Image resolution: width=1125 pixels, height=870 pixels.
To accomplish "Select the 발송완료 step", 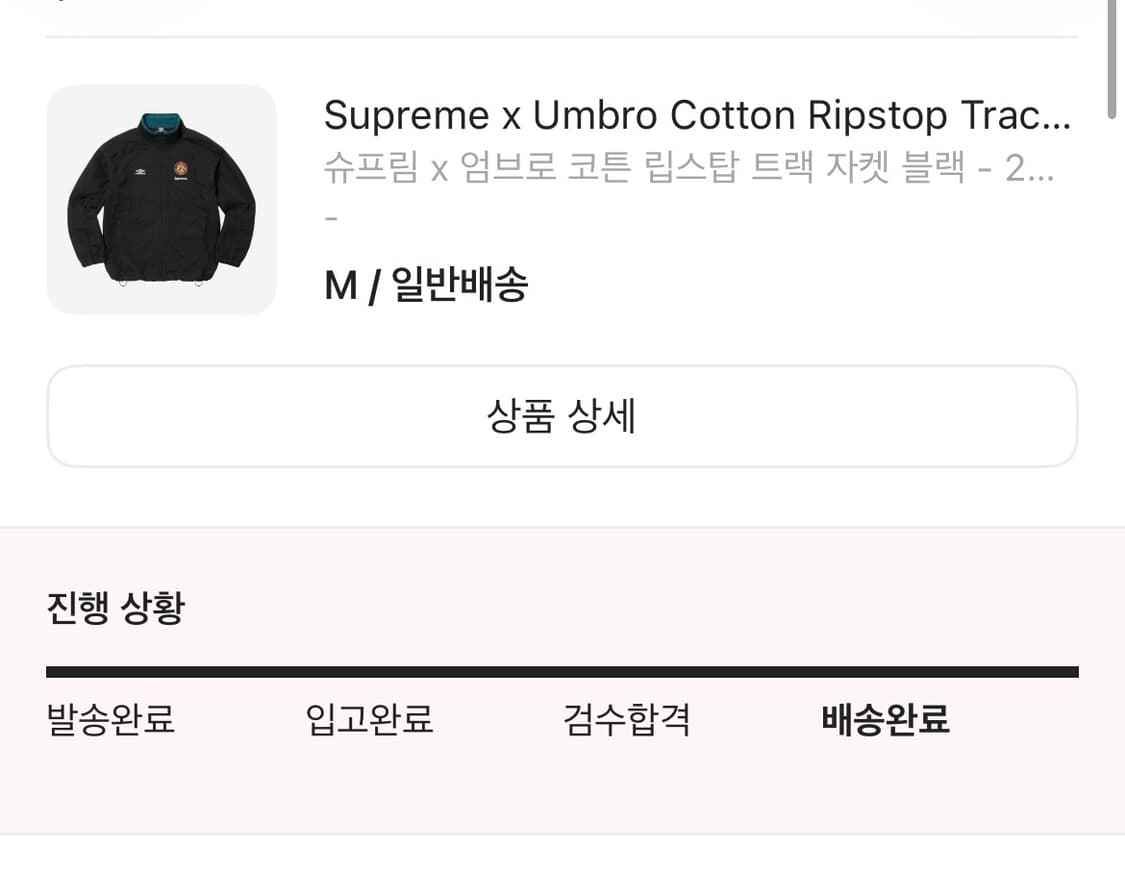I will coord(111,719).
